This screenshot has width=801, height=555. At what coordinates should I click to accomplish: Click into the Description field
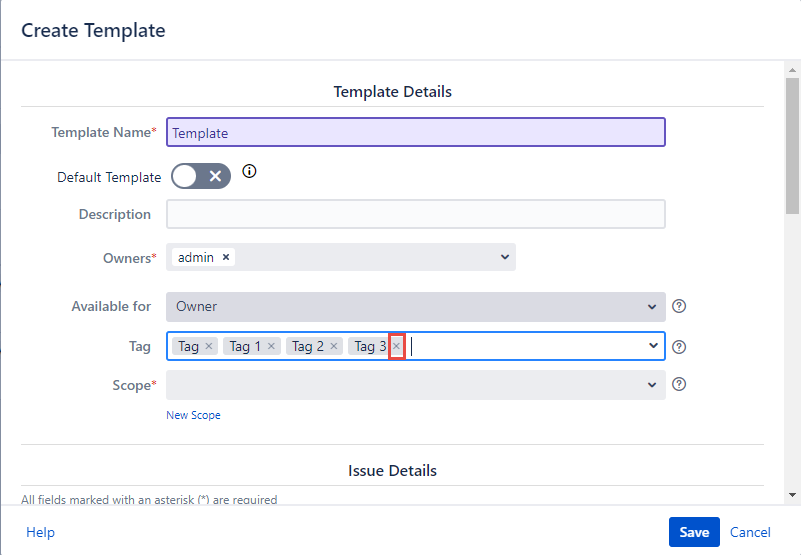415,214
